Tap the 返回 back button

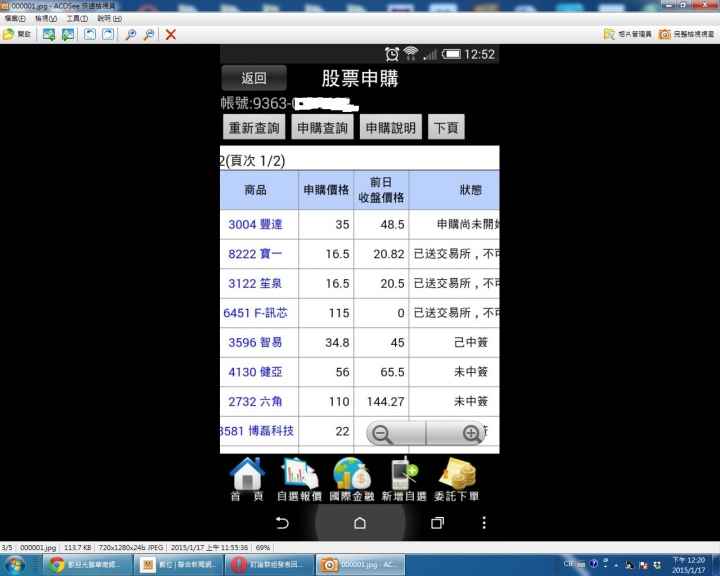[x=254, y=78]
